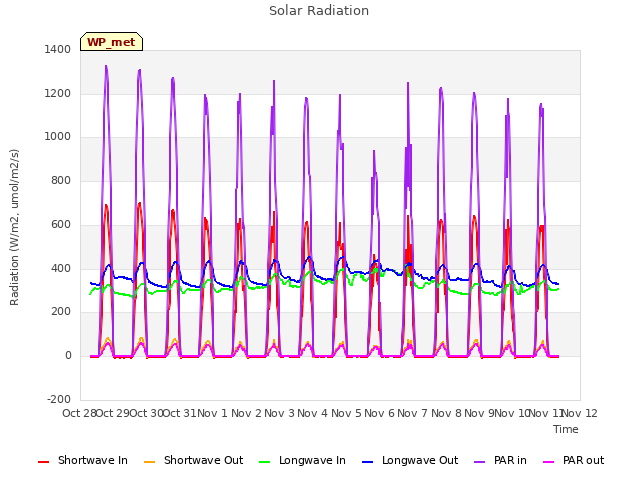Screen dimensions: 640x480
Task: Click green Longwave In legend swatch
Action: click(x=265, y=462)
